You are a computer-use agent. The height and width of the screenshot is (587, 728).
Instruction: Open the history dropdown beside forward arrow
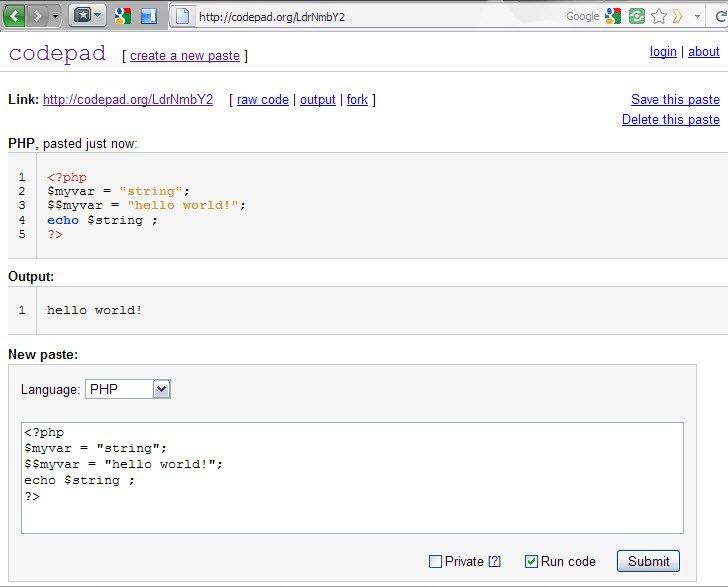(x=55, y=16)
